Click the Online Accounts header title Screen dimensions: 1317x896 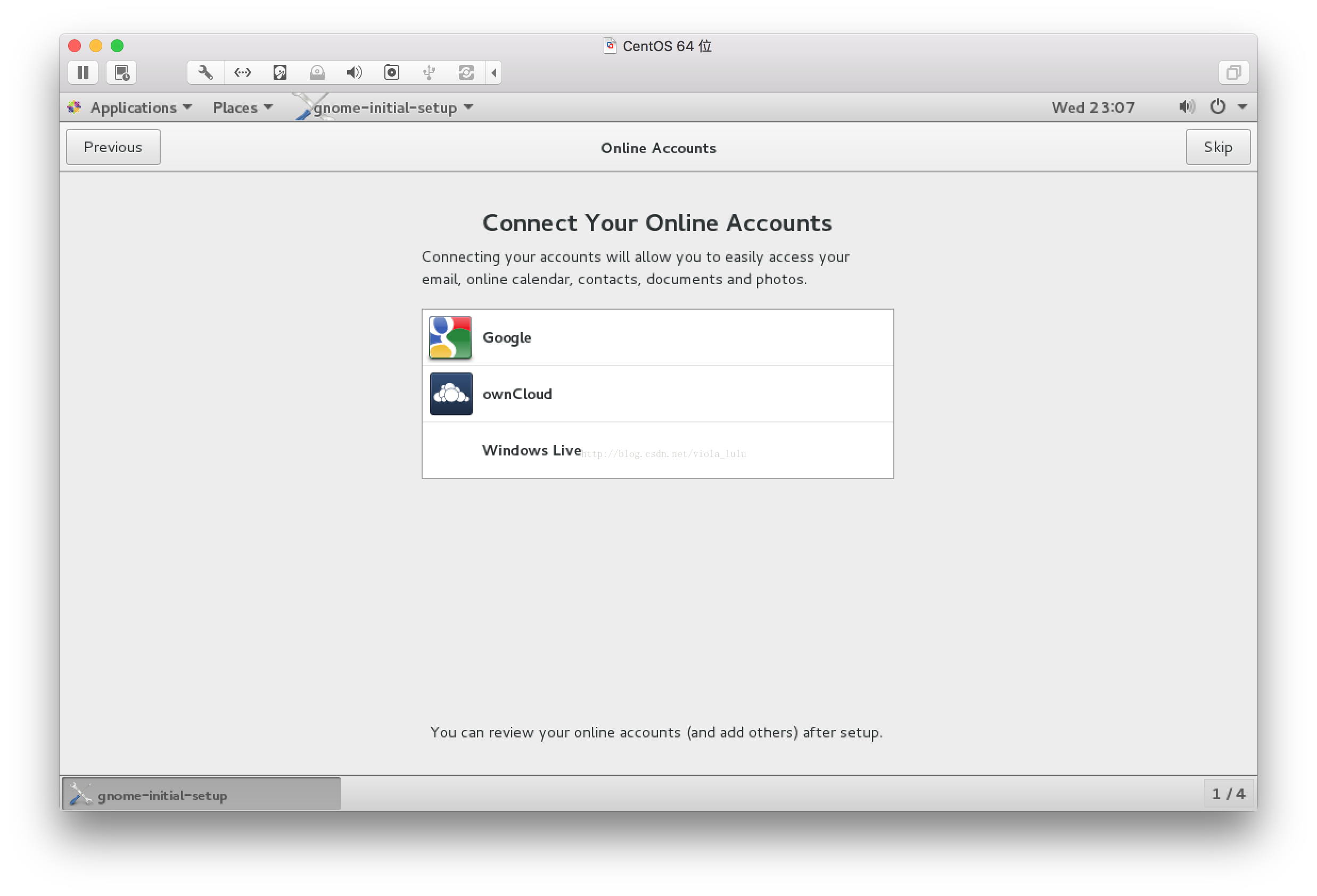(x=658, y=148)
